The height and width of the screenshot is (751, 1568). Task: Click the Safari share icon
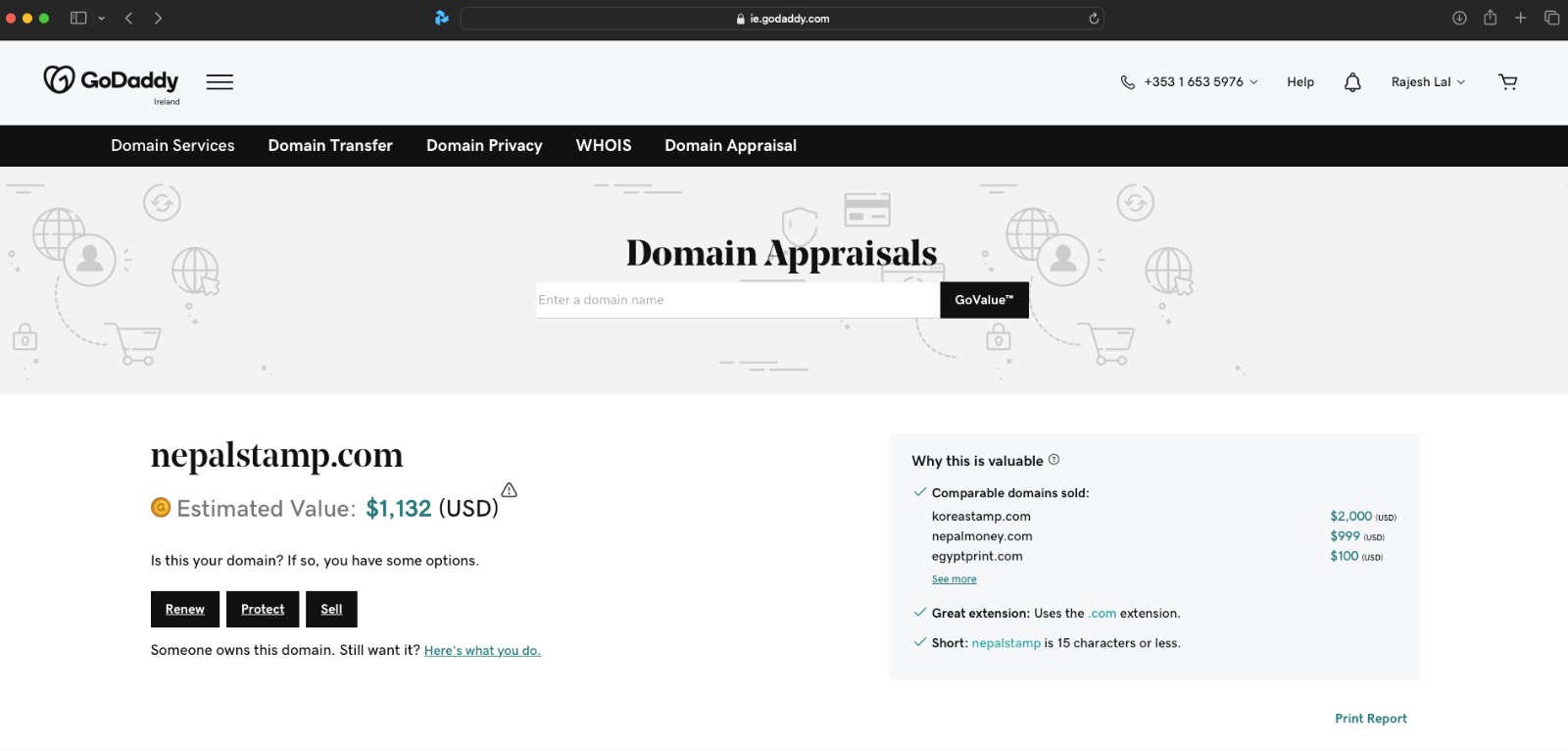click(x=1490, y=18)
